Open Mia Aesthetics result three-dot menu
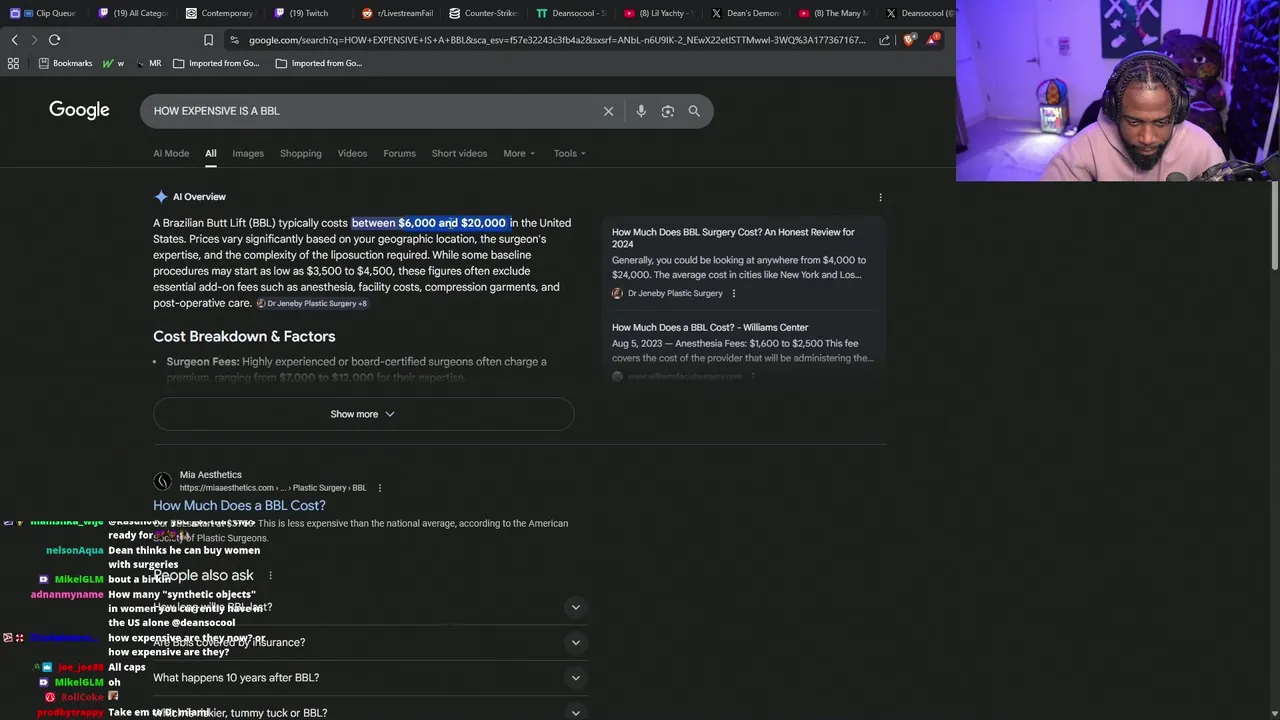 coord(379,488)
